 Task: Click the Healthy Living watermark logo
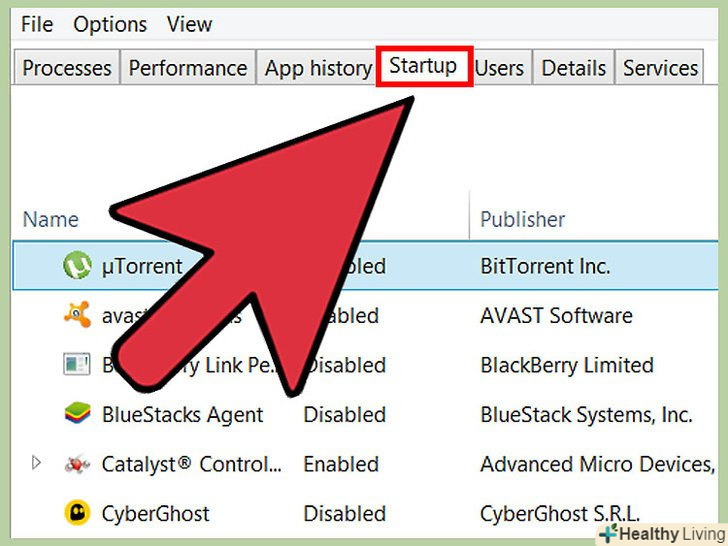click(x=663, y=533)
